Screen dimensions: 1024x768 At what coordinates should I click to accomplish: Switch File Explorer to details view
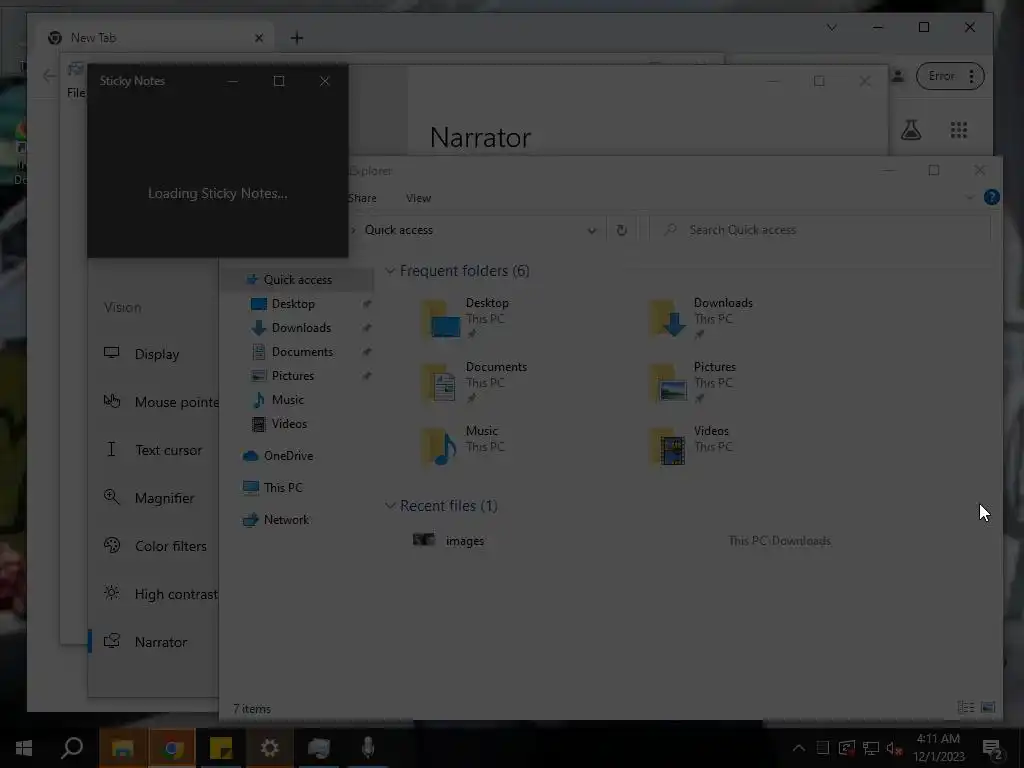965,707
